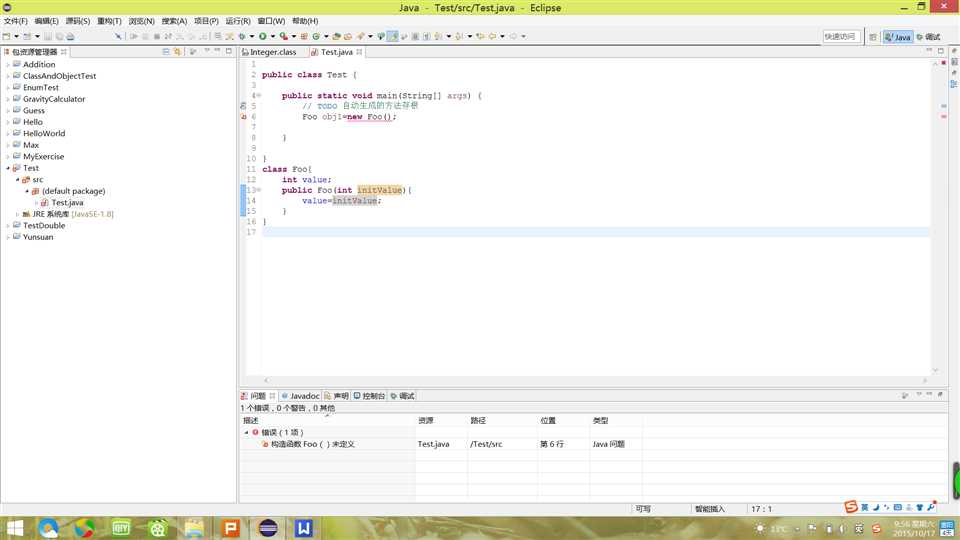Click the Sogou input method S icon
This screenshot has width=960, height=540.
(x=851, y=507)
